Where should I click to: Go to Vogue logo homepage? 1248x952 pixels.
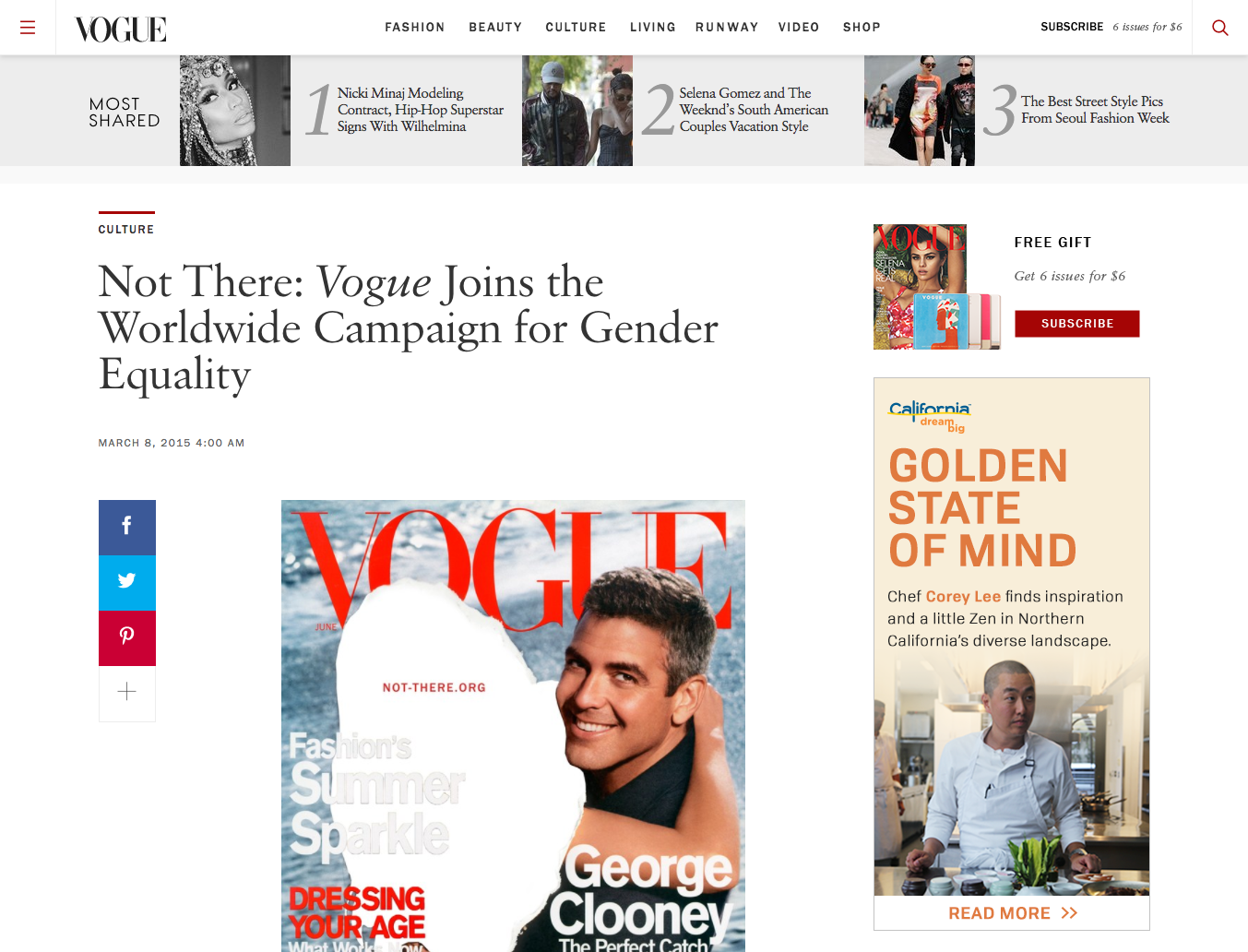(121, 30)
